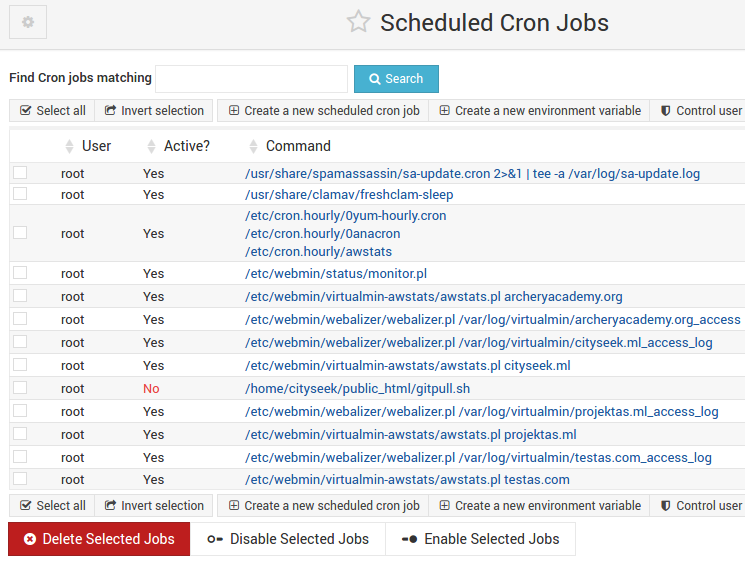The image size is (745, 566).
Task: Open the awstats.pl testas.com job link
Action: (x=407, y=480)
